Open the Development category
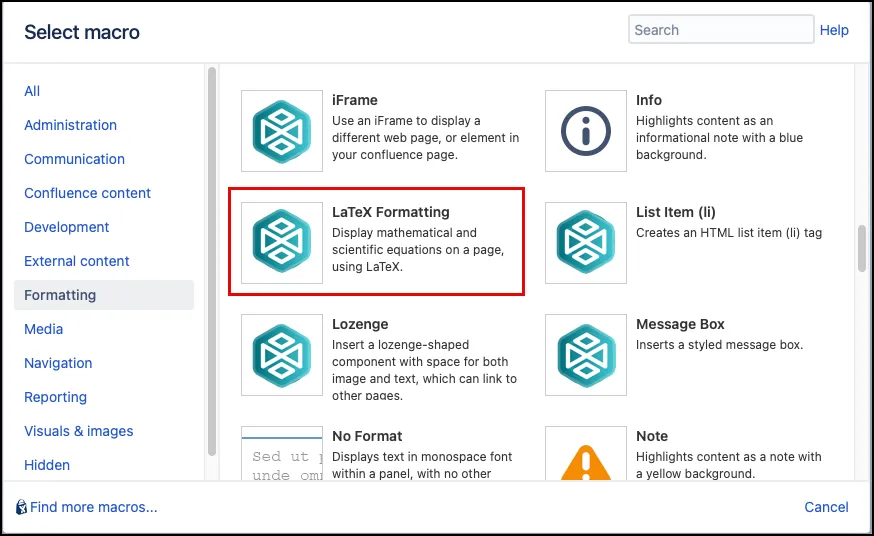 coord(66,227)
